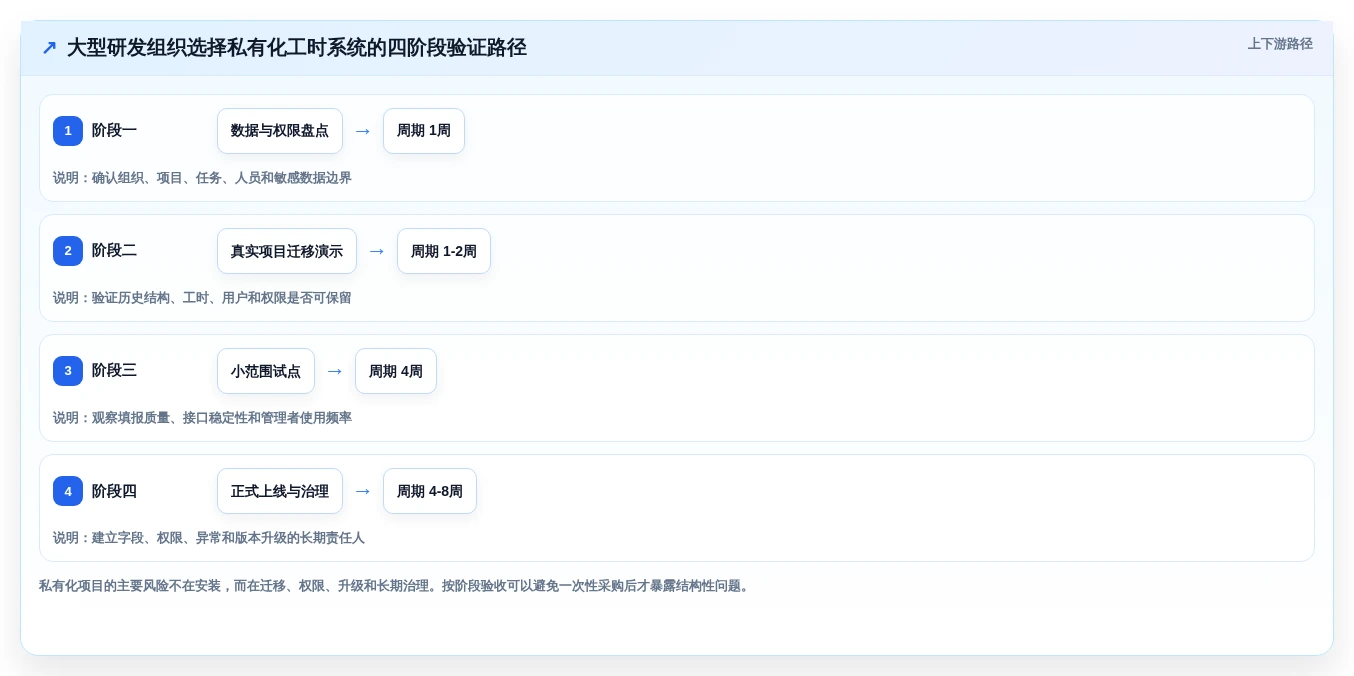Click the 正式上线与治理 box
Image resolution: width=1354 pixels, height=676 pixels.
tap(280, 491)
